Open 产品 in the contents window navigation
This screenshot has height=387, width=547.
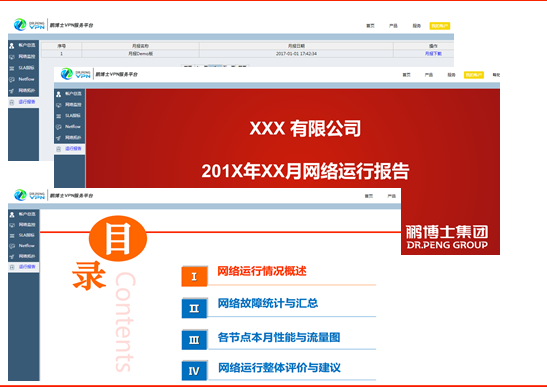391,196
